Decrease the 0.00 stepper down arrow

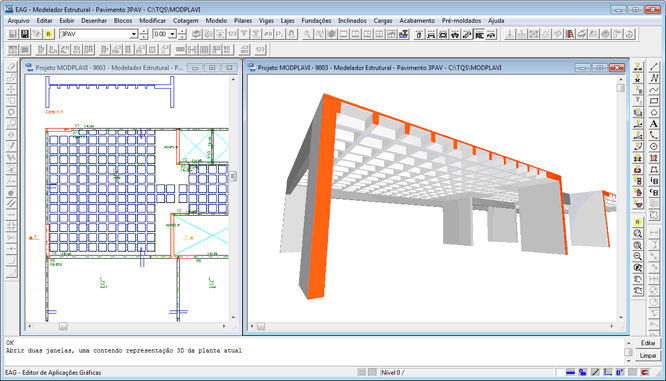click(x=182, y=37)
